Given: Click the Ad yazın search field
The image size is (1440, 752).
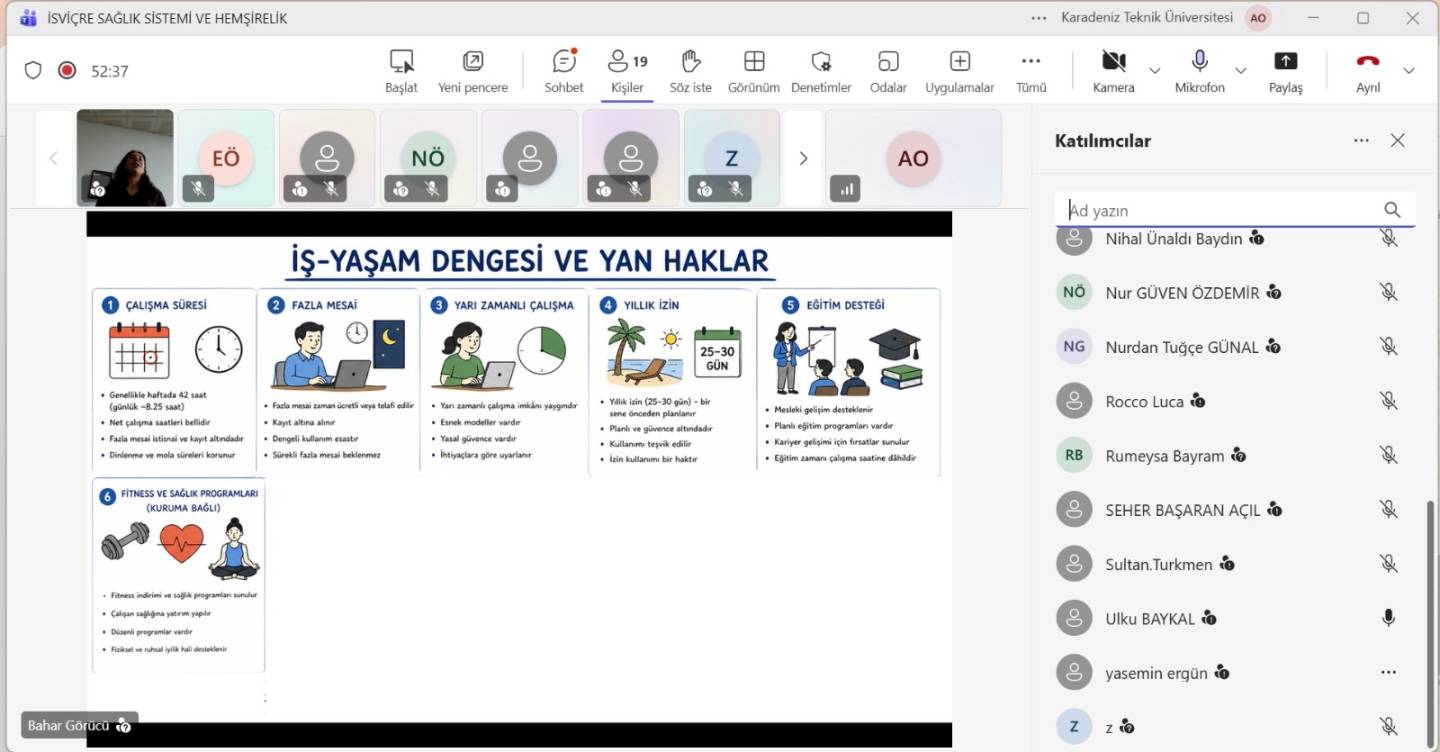Looking at the screenshot, I should [1220, 210].
